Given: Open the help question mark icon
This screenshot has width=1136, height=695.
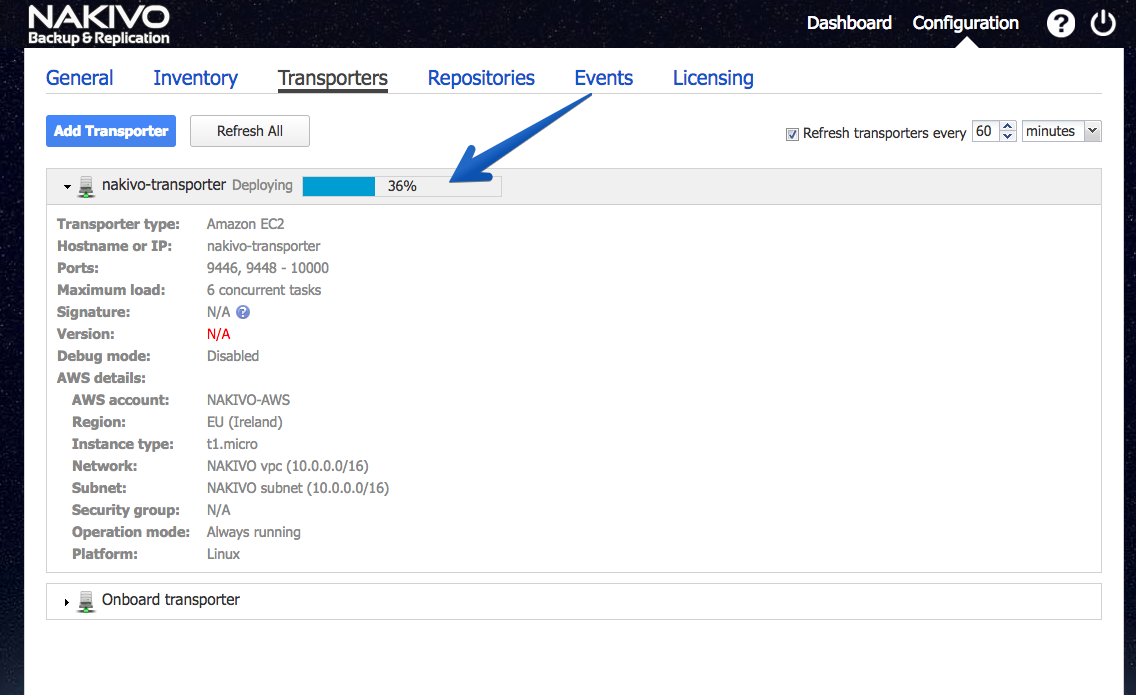Looking at the screenshot, I should [1061, 23].
